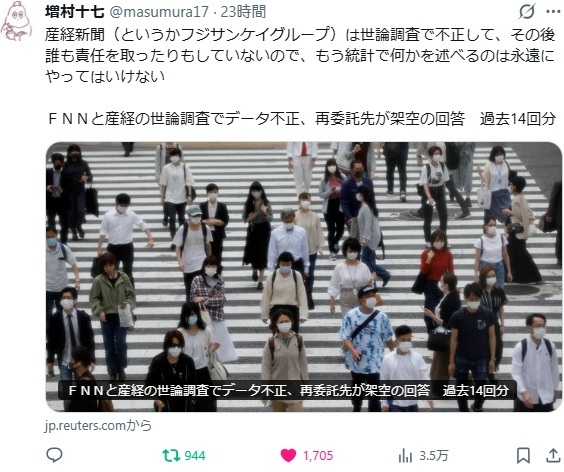Click the share upload arrow icon
Screen dimensions: 564x472
pos(553,455)
